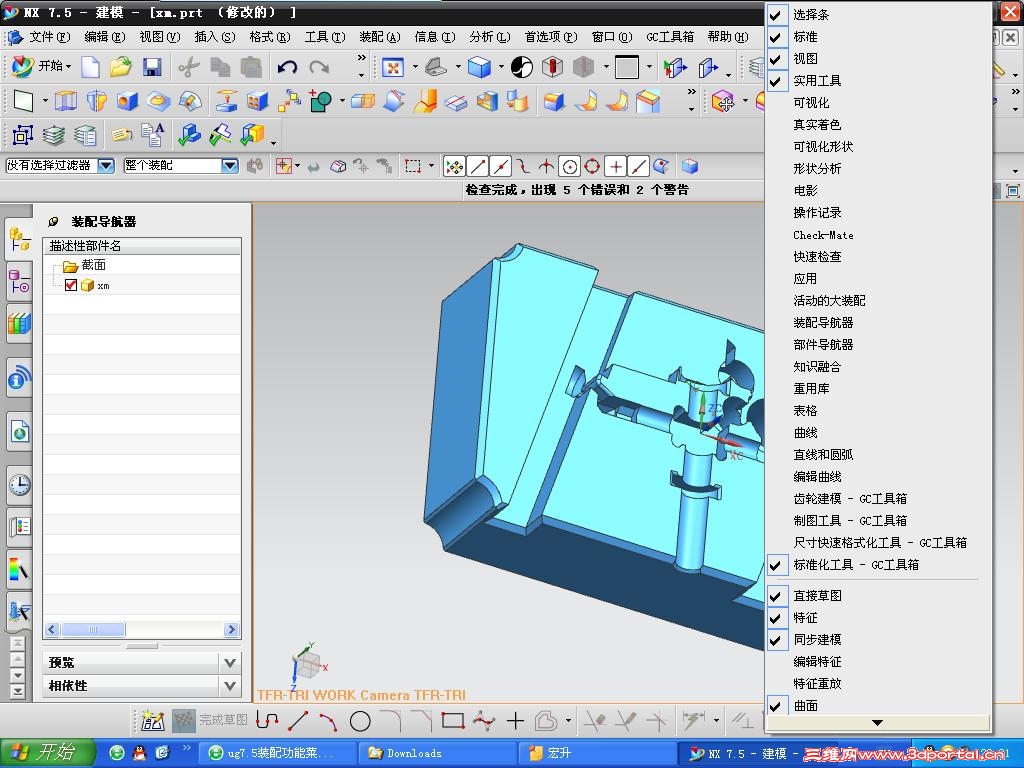The width and height of the screenshot is (1024, 768).
Task: Click the Hole feature icon
Action: click(x=127, y=101)
